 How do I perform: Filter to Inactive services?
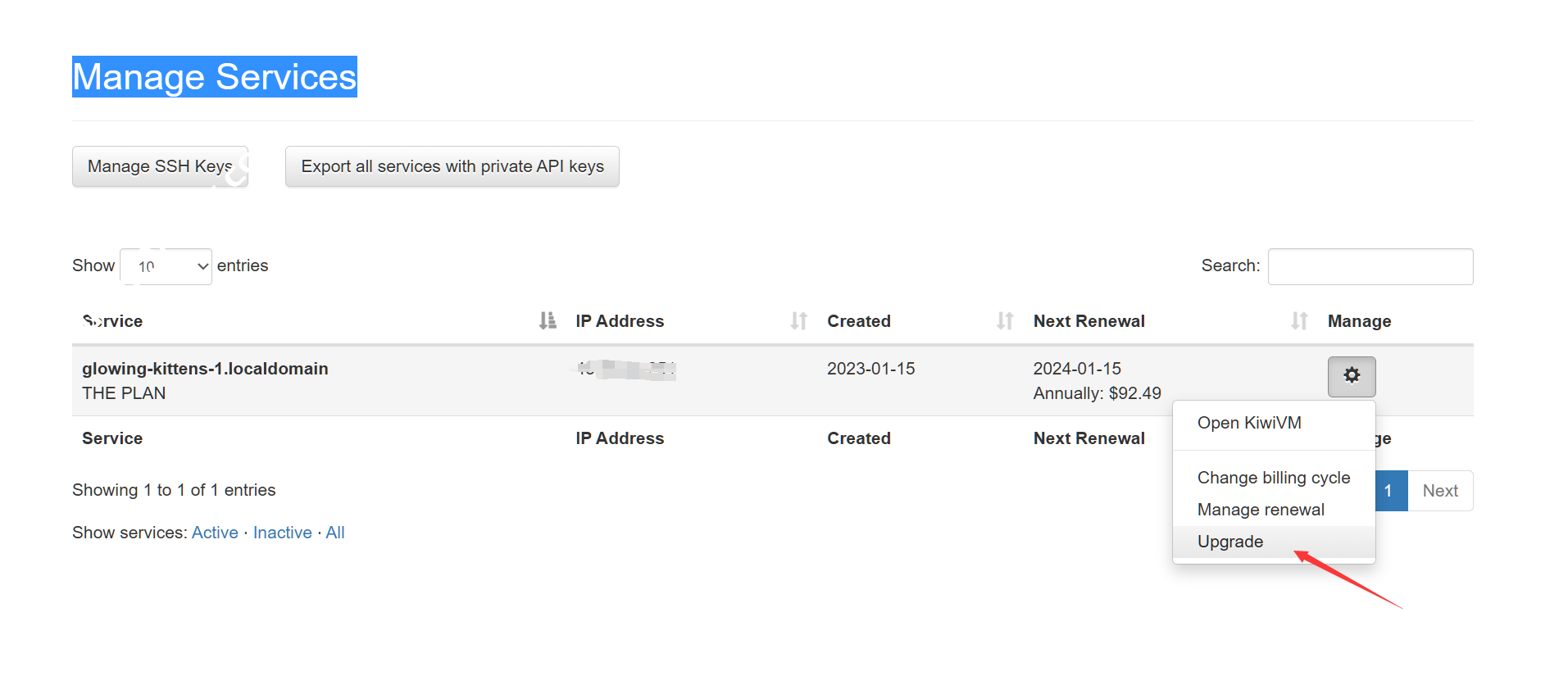tap(282, 533)
